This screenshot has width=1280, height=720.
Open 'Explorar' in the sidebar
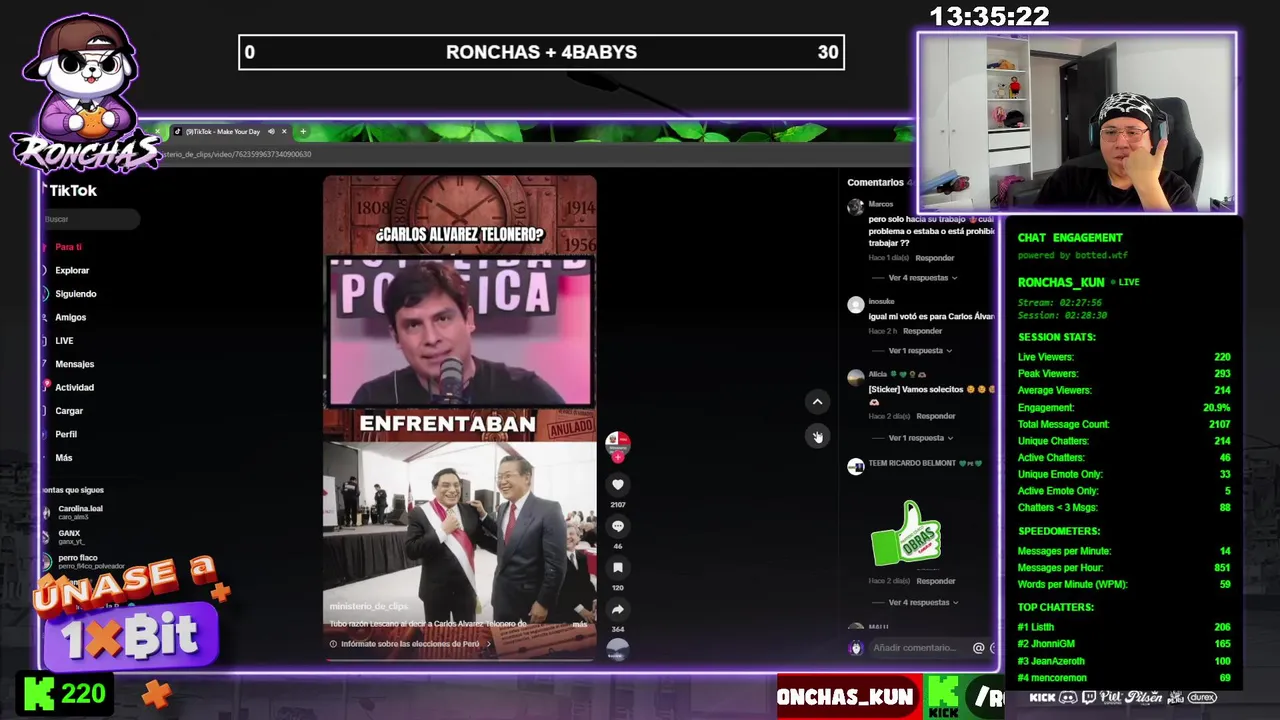(x=72, y=270)
